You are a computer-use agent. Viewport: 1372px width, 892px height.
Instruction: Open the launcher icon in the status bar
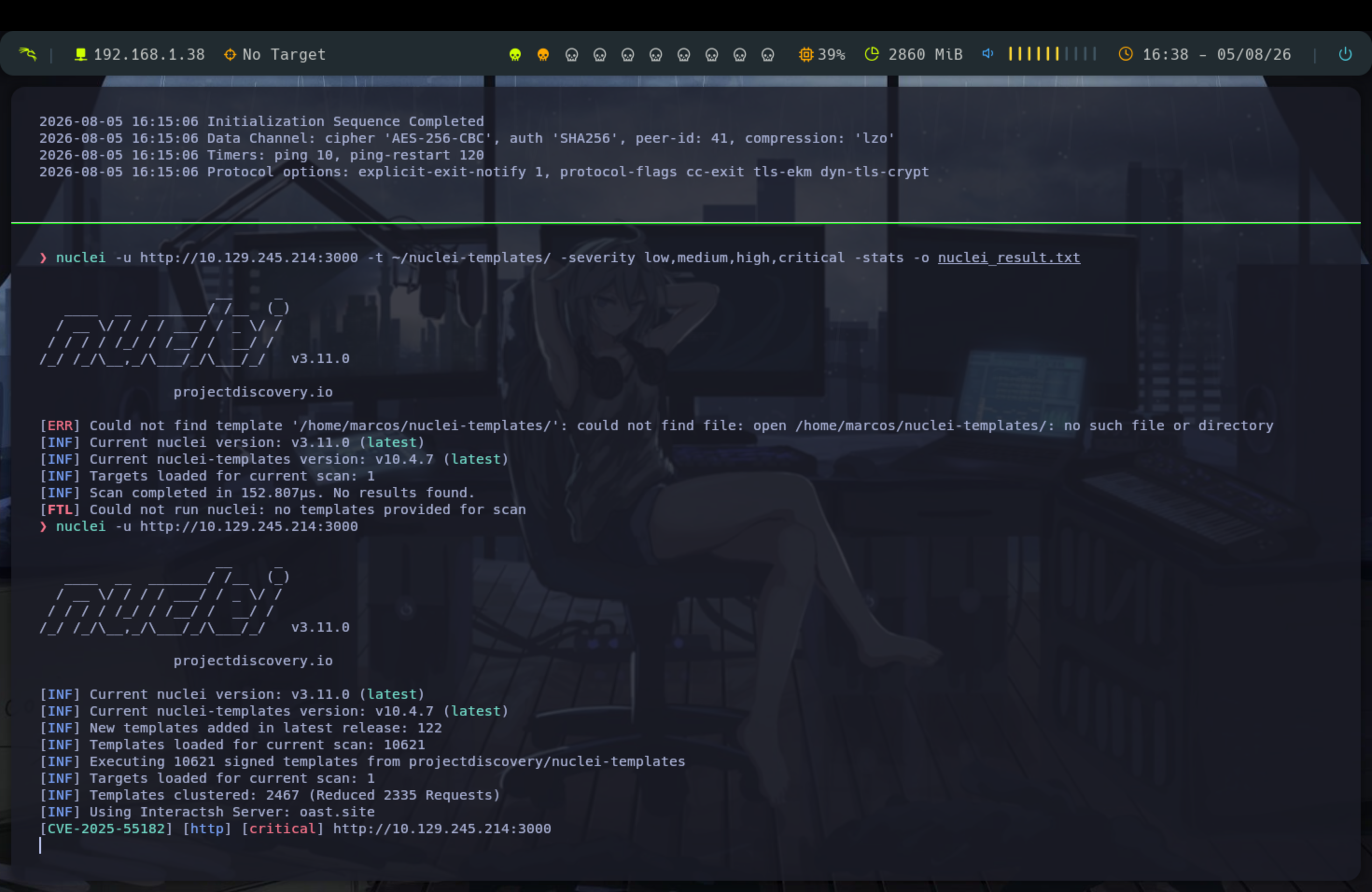coord(28,54)
